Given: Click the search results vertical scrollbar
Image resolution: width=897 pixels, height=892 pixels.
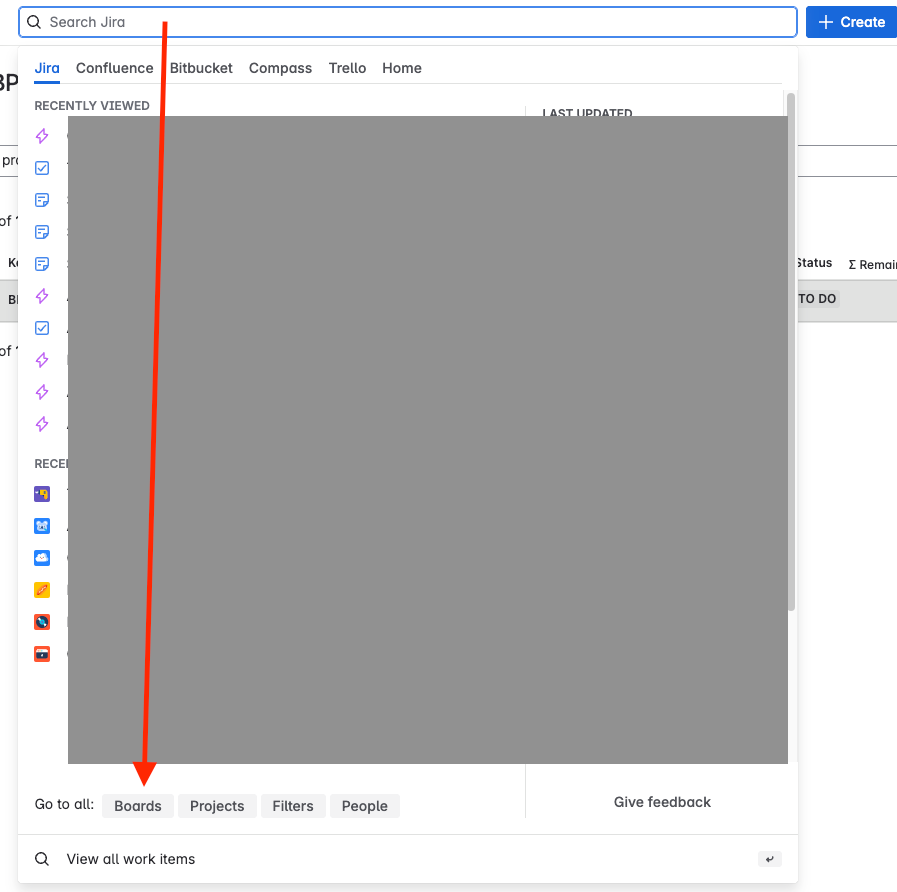Looking at the screenshot, I should (x=791, y=352).
